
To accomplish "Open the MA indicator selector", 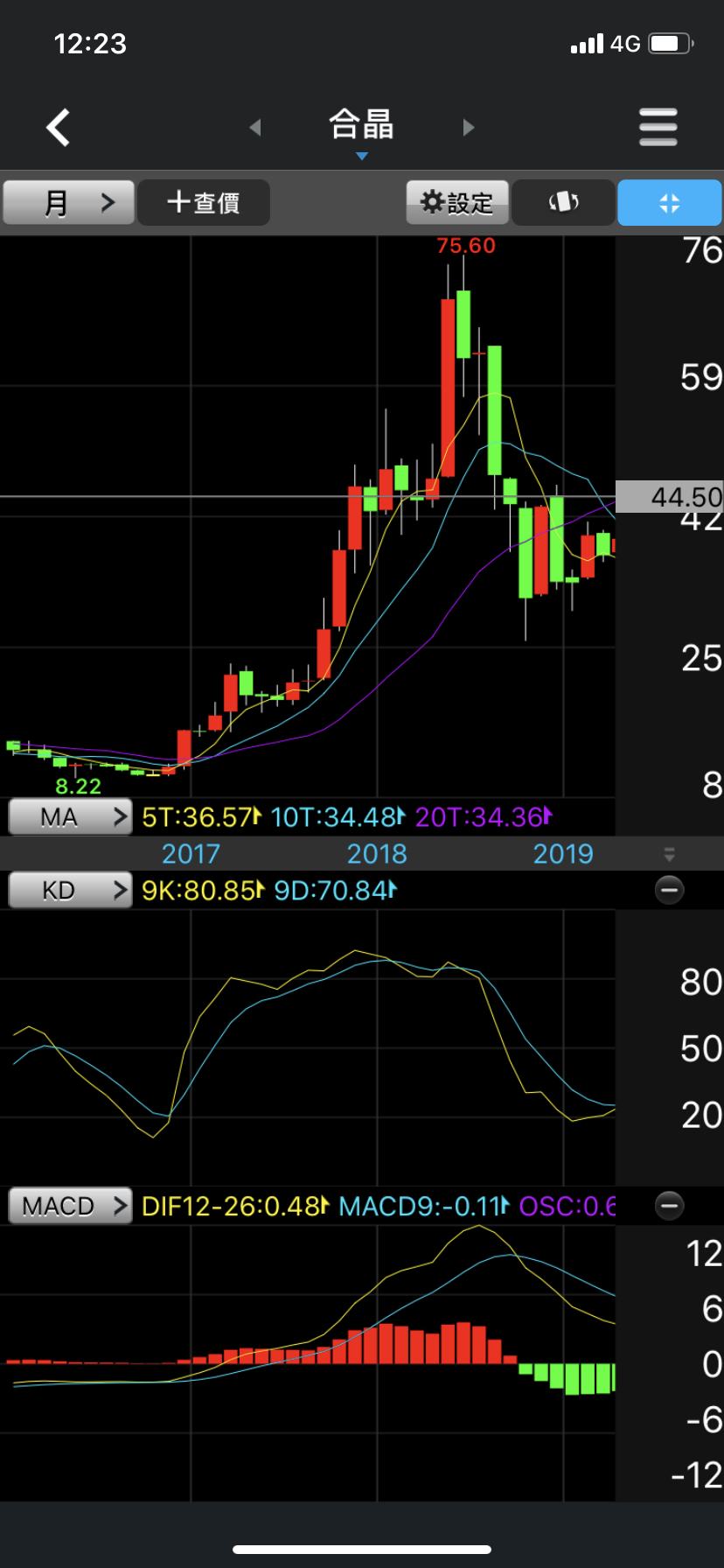I will 70,817.
